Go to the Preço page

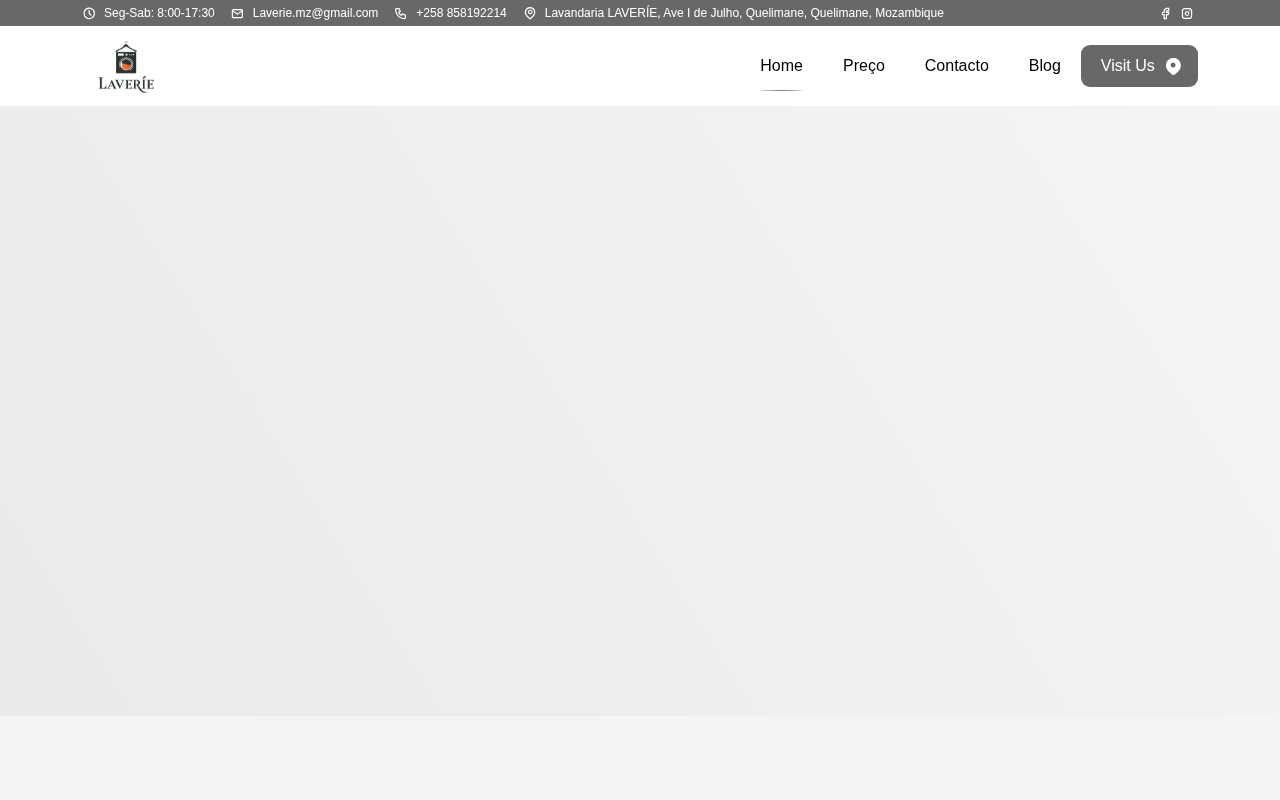[x=864, y=66]
